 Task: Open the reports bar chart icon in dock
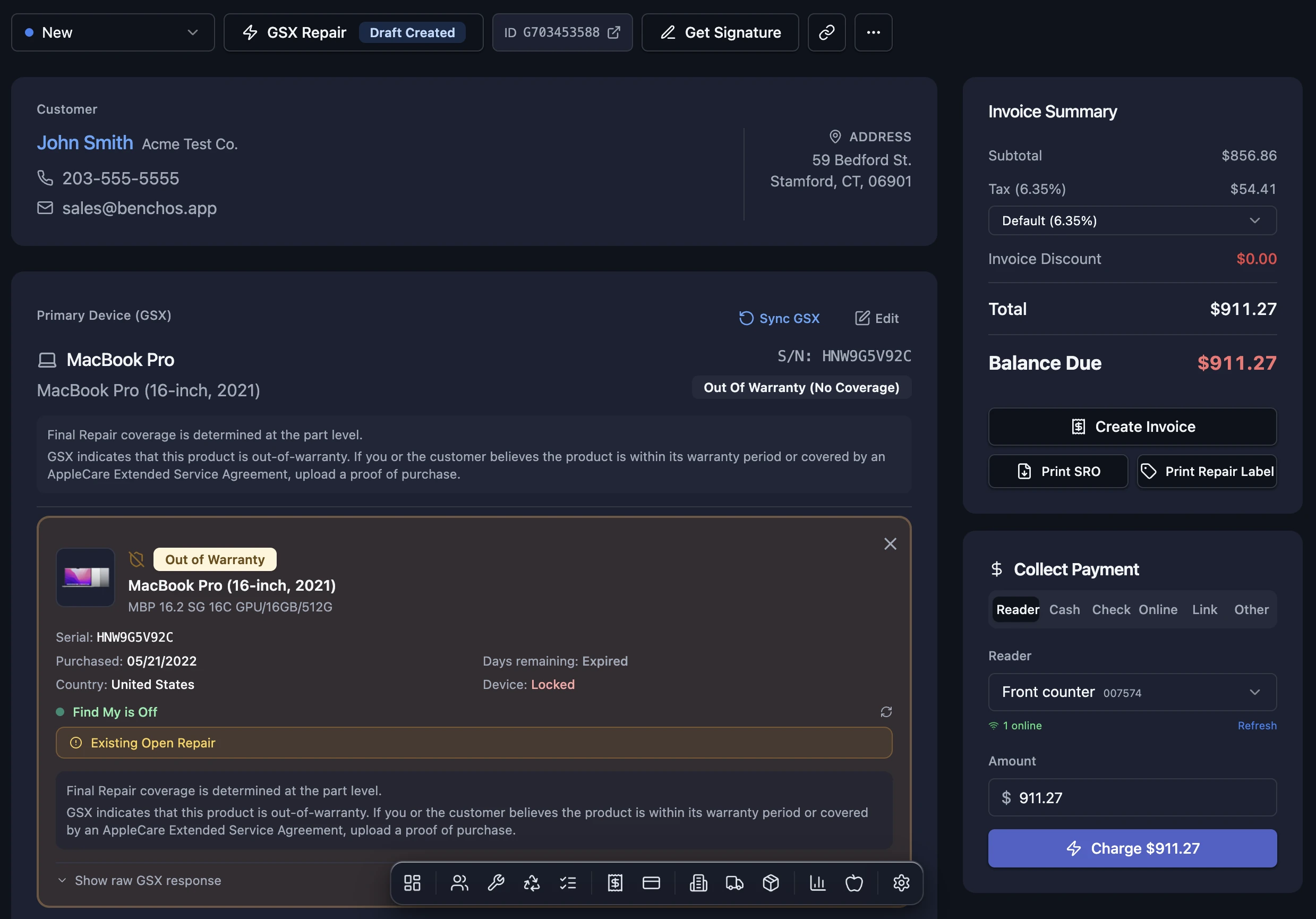pyautogui.click(x=817, y=883)
